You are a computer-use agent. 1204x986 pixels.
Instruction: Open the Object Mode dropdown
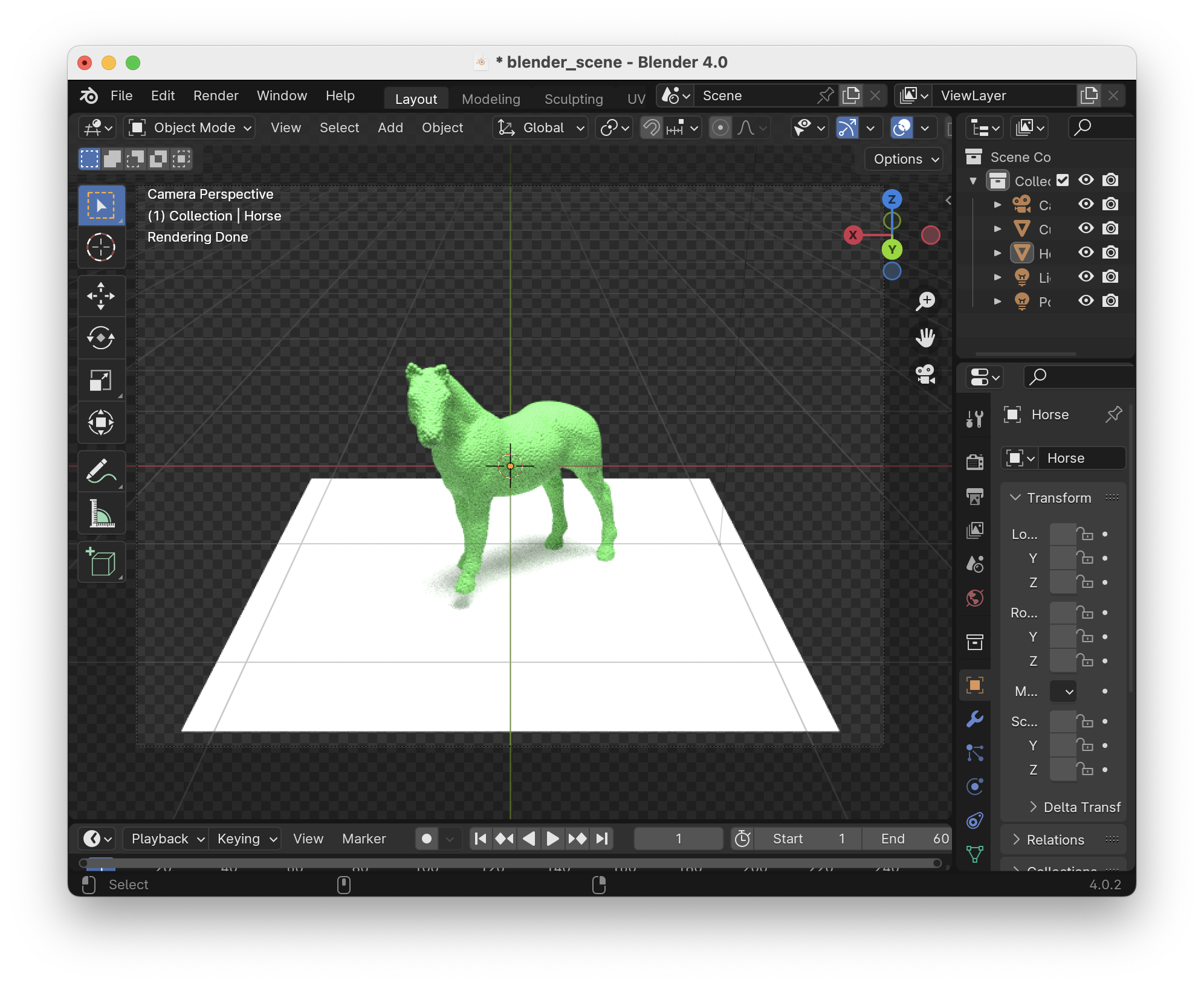[x=190, y=127]
